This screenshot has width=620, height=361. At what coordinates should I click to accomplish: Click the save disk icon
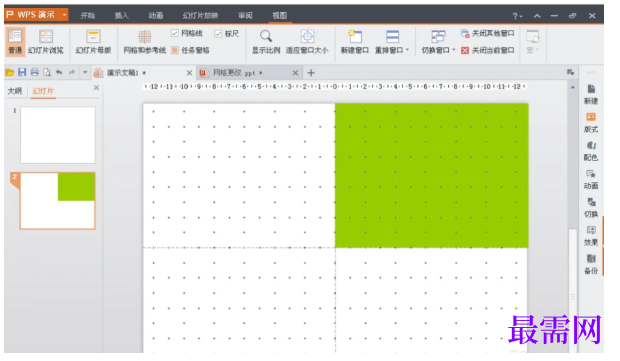tap(22, 72)
